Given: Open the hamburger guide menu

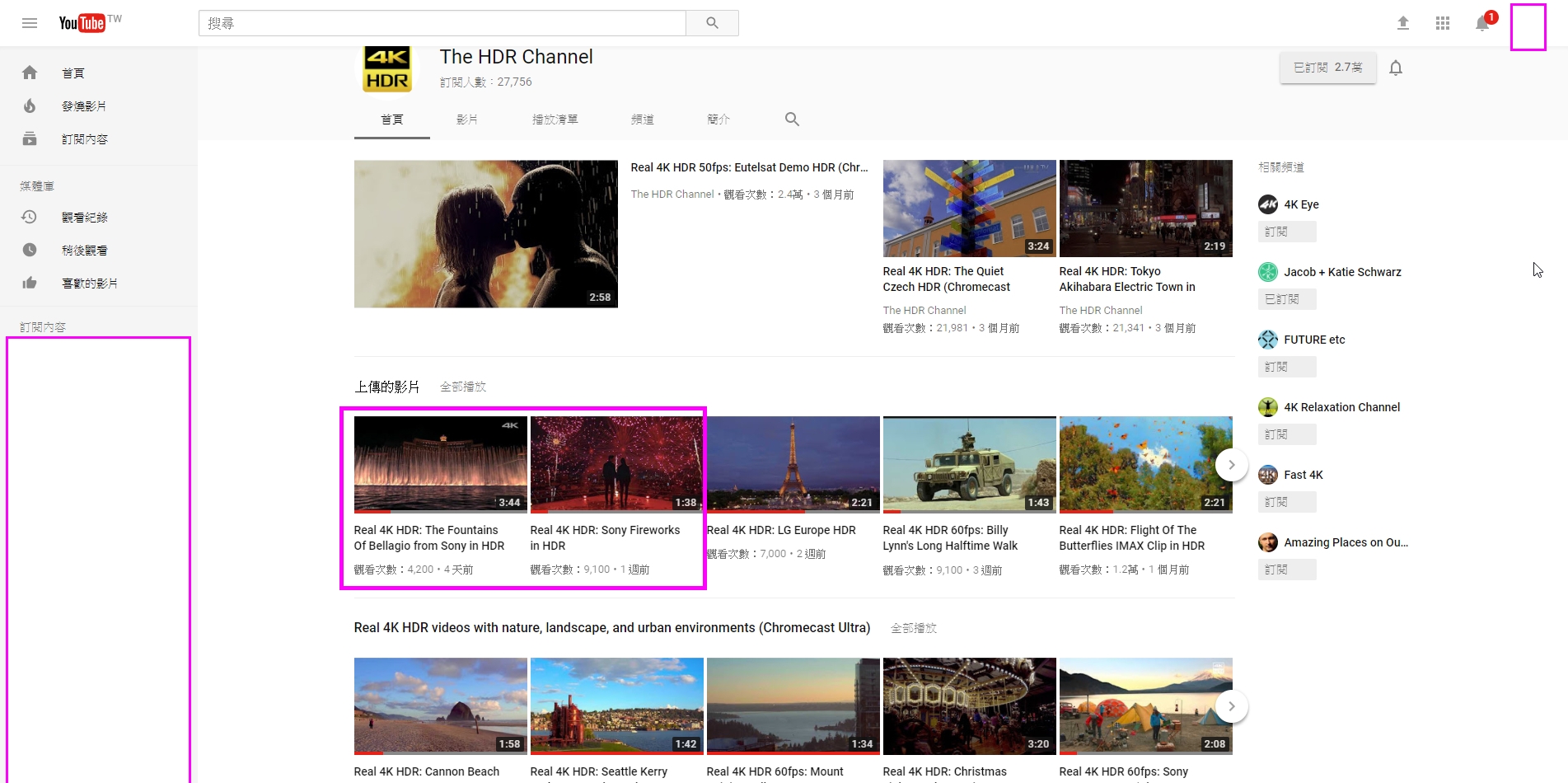Looking at the screenshot, I should pos(30,23).
